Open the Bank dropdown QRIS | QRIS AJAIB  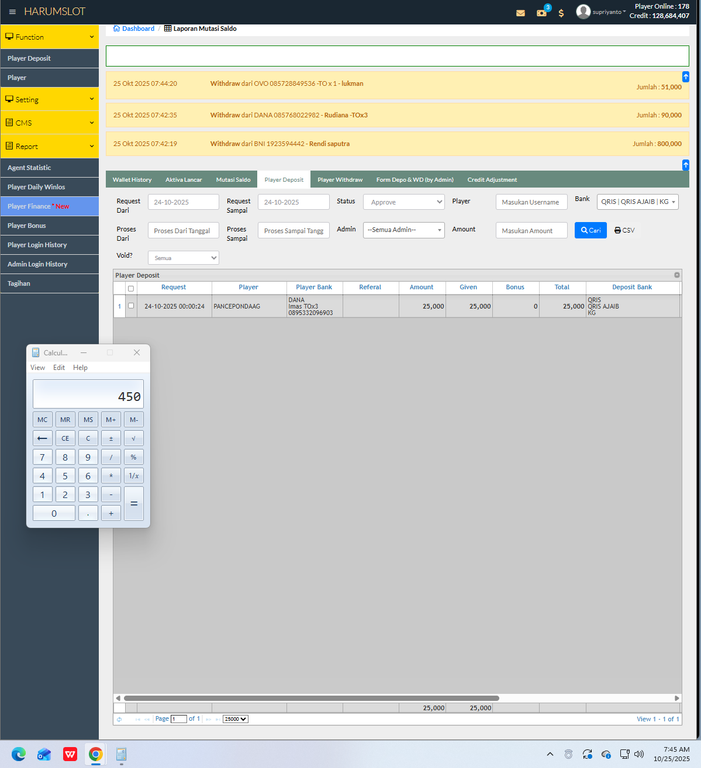(637, 202)
